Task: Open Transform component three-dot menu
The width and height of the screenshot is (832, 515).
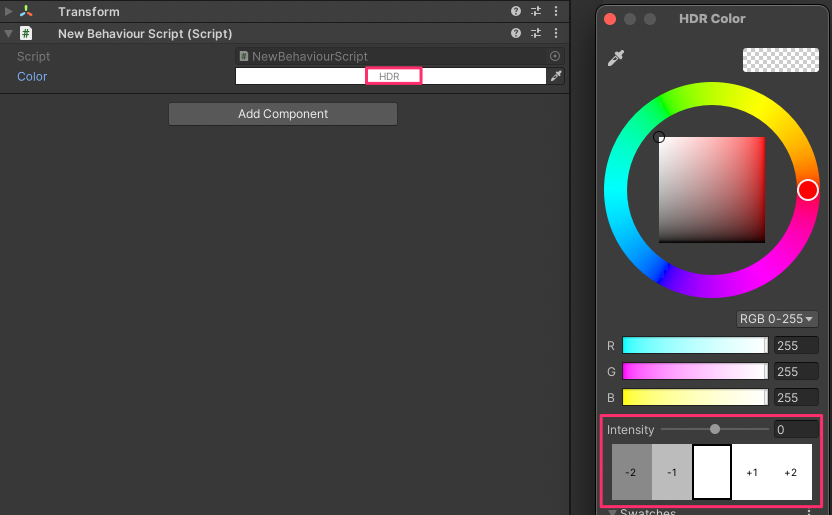Action: (556, 11)
